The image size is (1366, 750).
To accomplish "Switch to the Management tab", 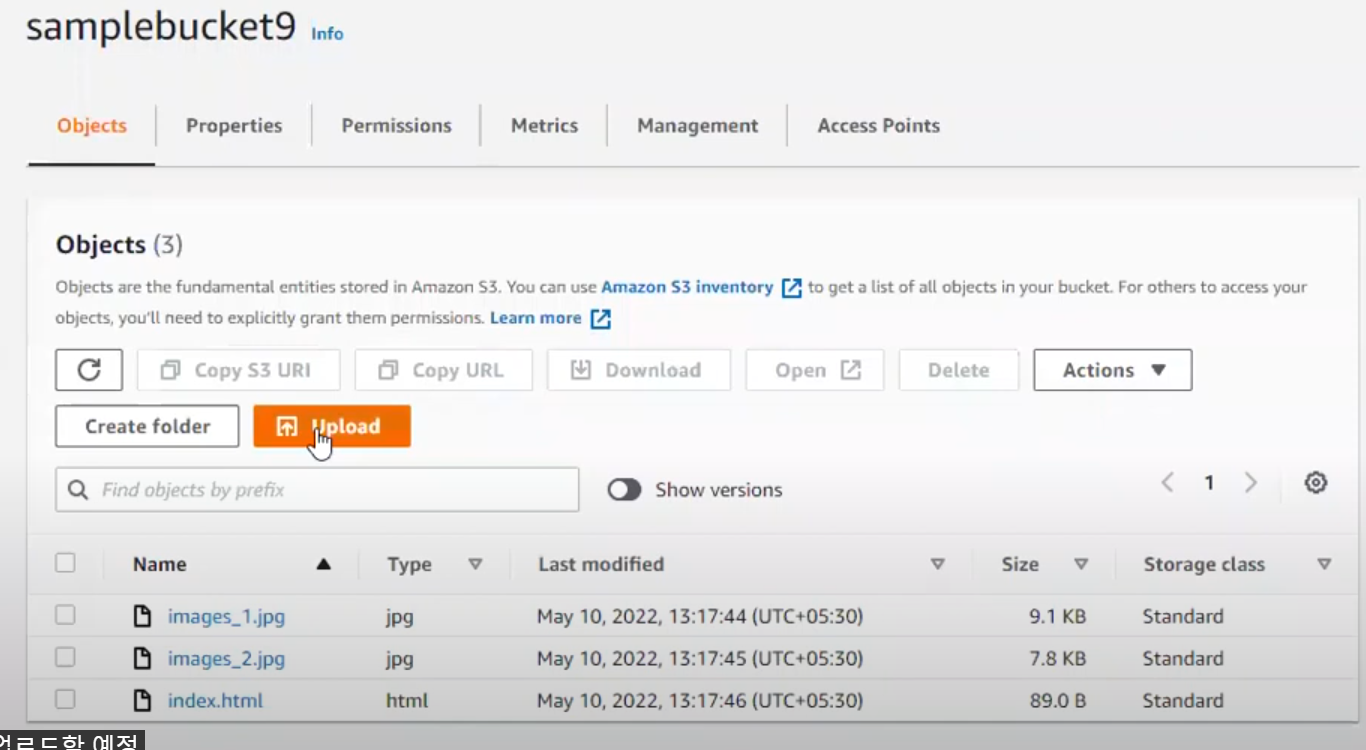I will (698, 126).
